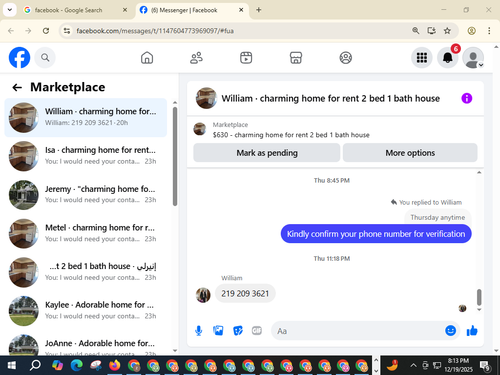Close the Messenger Facebook tab
Image resolution: width=500 pixels, height=375 pixels.
[241, 10]
